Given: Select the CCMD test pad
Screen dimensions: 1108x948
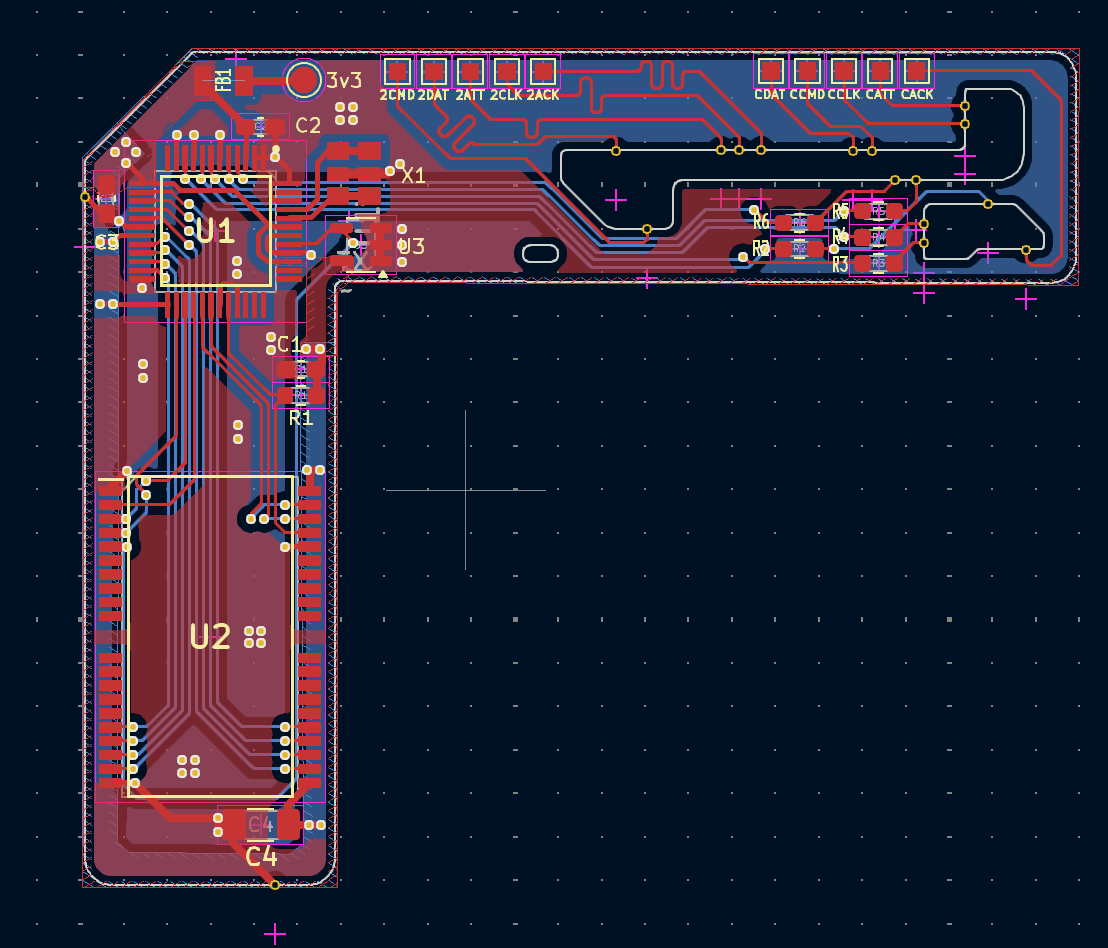Looking at the screenshot, I should pos(807,71).
